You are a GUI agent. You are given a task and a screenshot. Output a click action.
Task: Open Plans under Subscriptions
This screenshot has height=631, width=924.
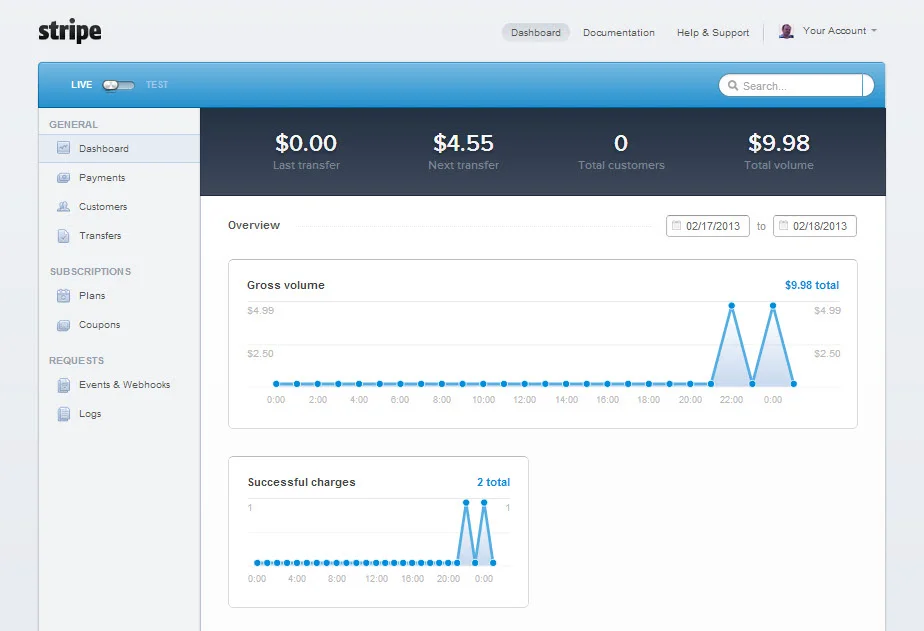pyautogui.click(x=92, y=296)
